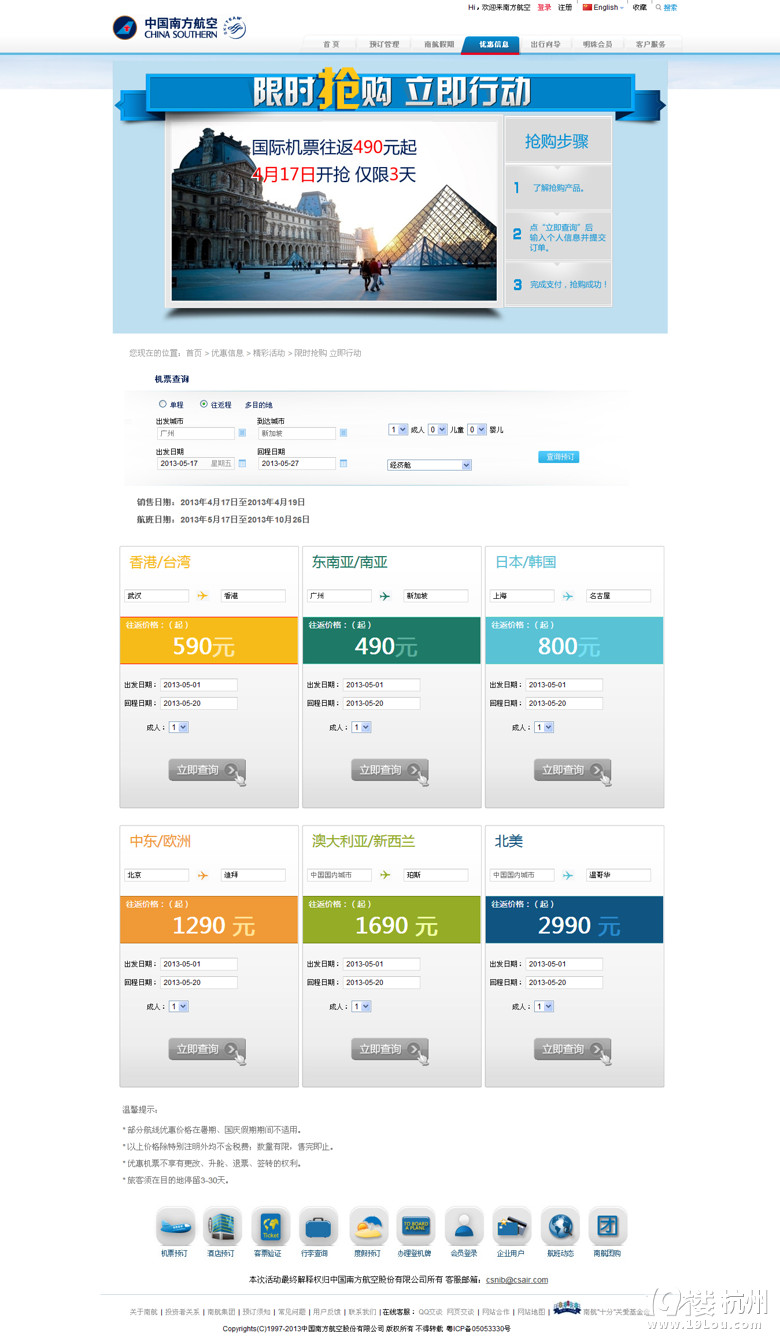Open the 度假预订 vacation booking icon
780x1337 pixels.
368,1226
